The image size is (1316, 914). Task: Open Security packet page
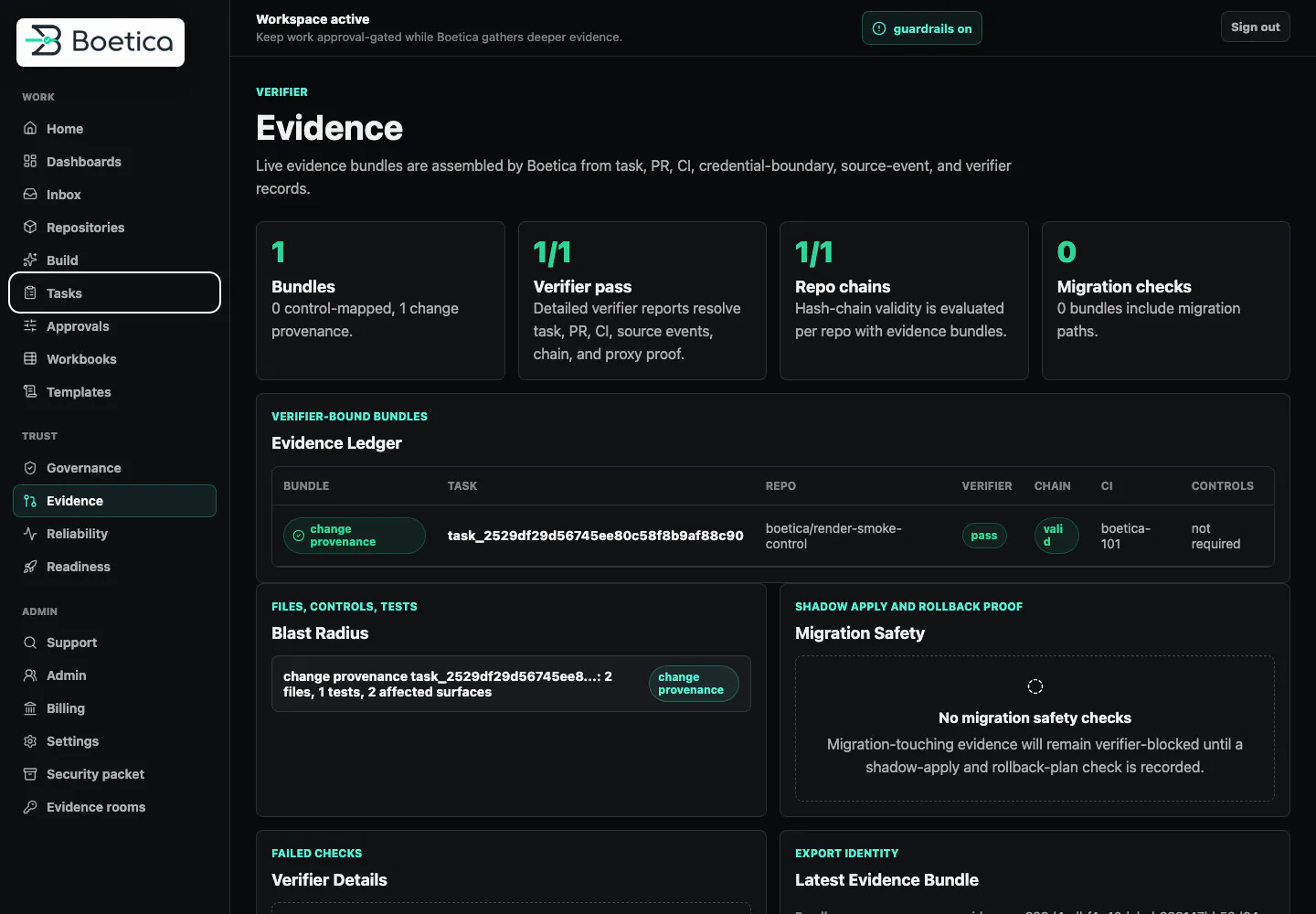pyautogui.click(x=114, y=774)
